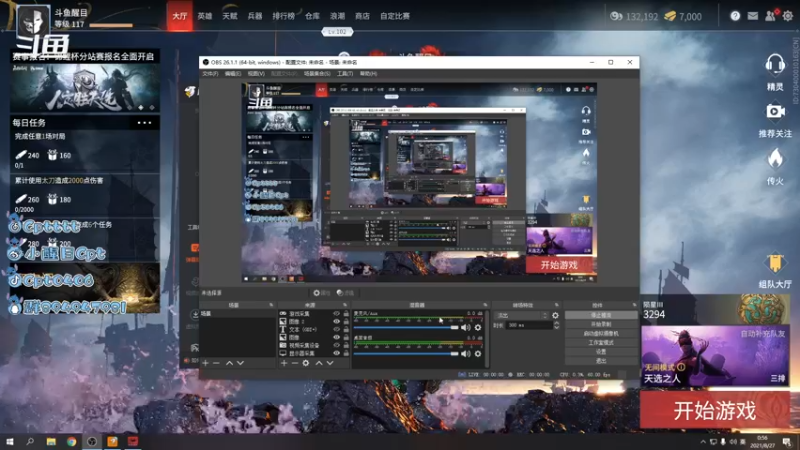Open the 推荐关注 camera icon
This screenshot has height=450, width=800.
pyautogui.click(x=774, y=111)
